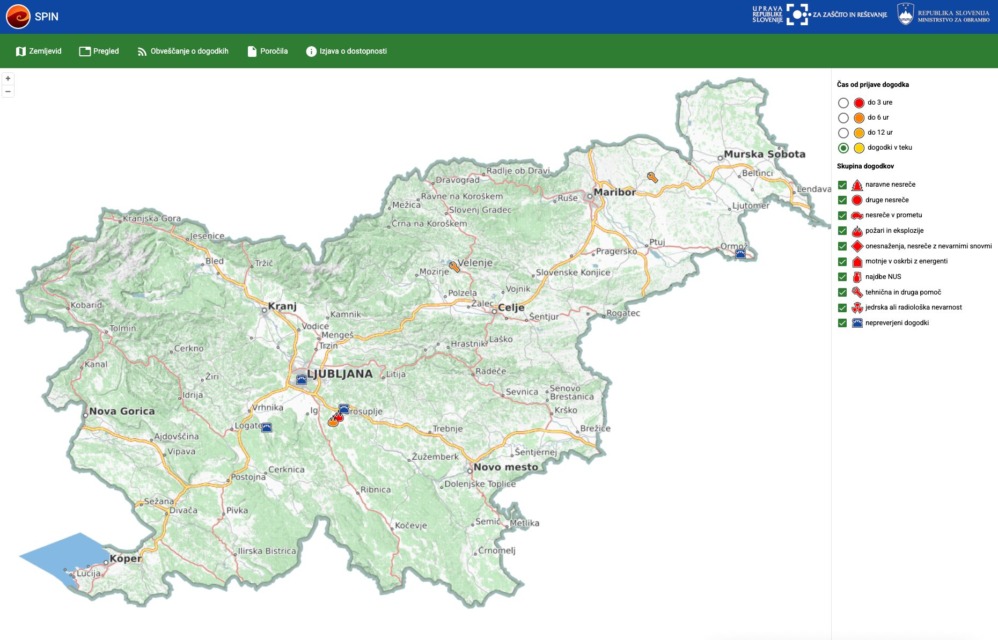Viewport: 998px width, 640px height.
Task: Click the Murska Sobota label on the map
Action: tap(764, 154)
